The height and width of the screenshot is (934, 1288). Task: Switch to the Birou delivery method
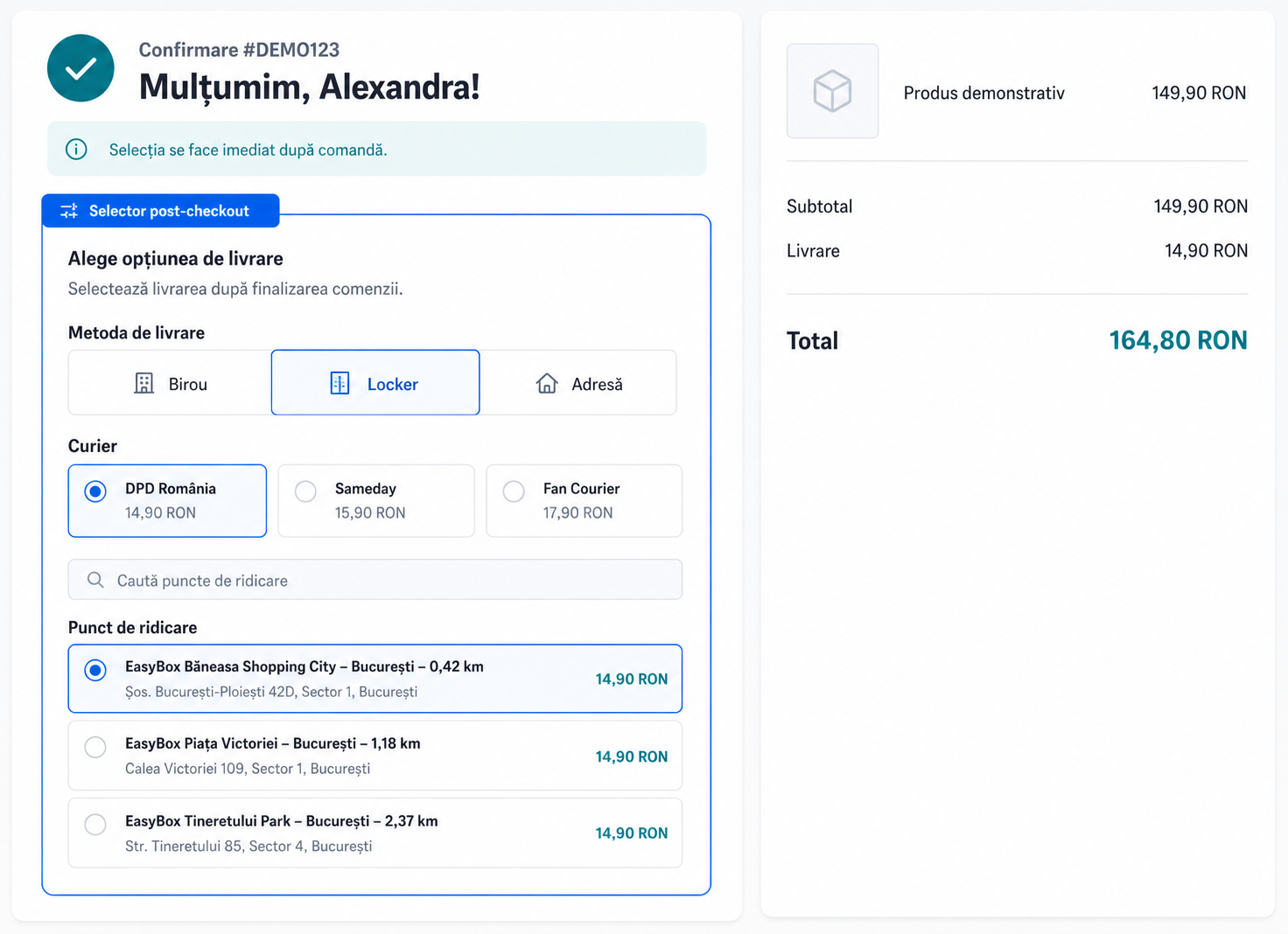170,383
